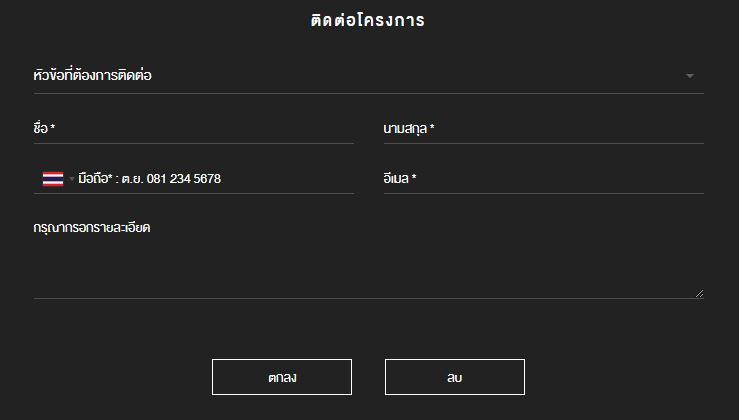739x420 pixels.
Task: Click the textarea resize handle corner
Action: [699, 293]
